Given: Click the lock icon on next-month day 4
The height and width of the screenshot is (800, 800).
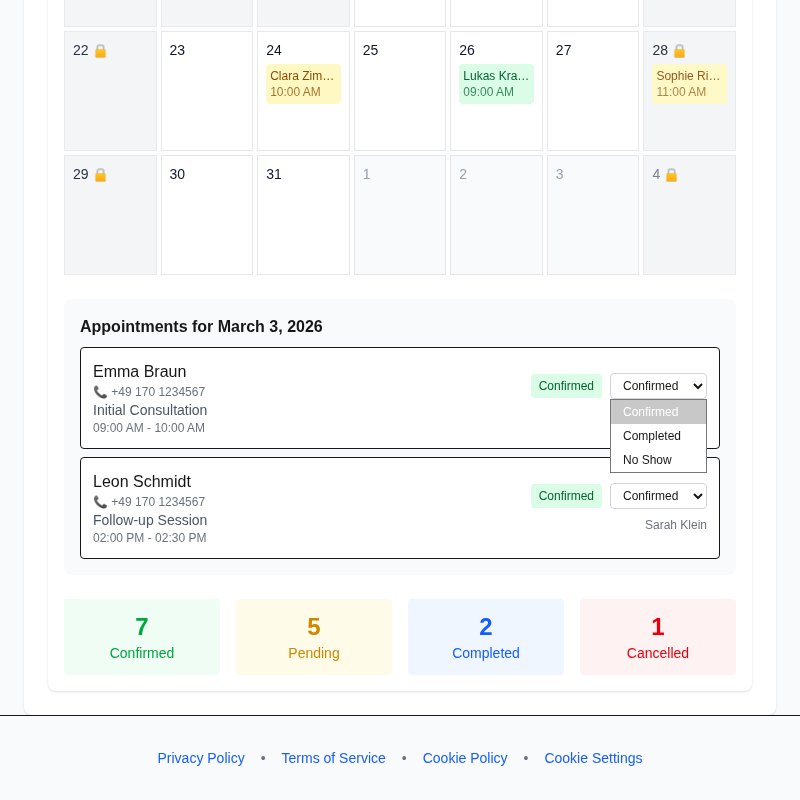Looking at the screenshot, I should [671, 175].
